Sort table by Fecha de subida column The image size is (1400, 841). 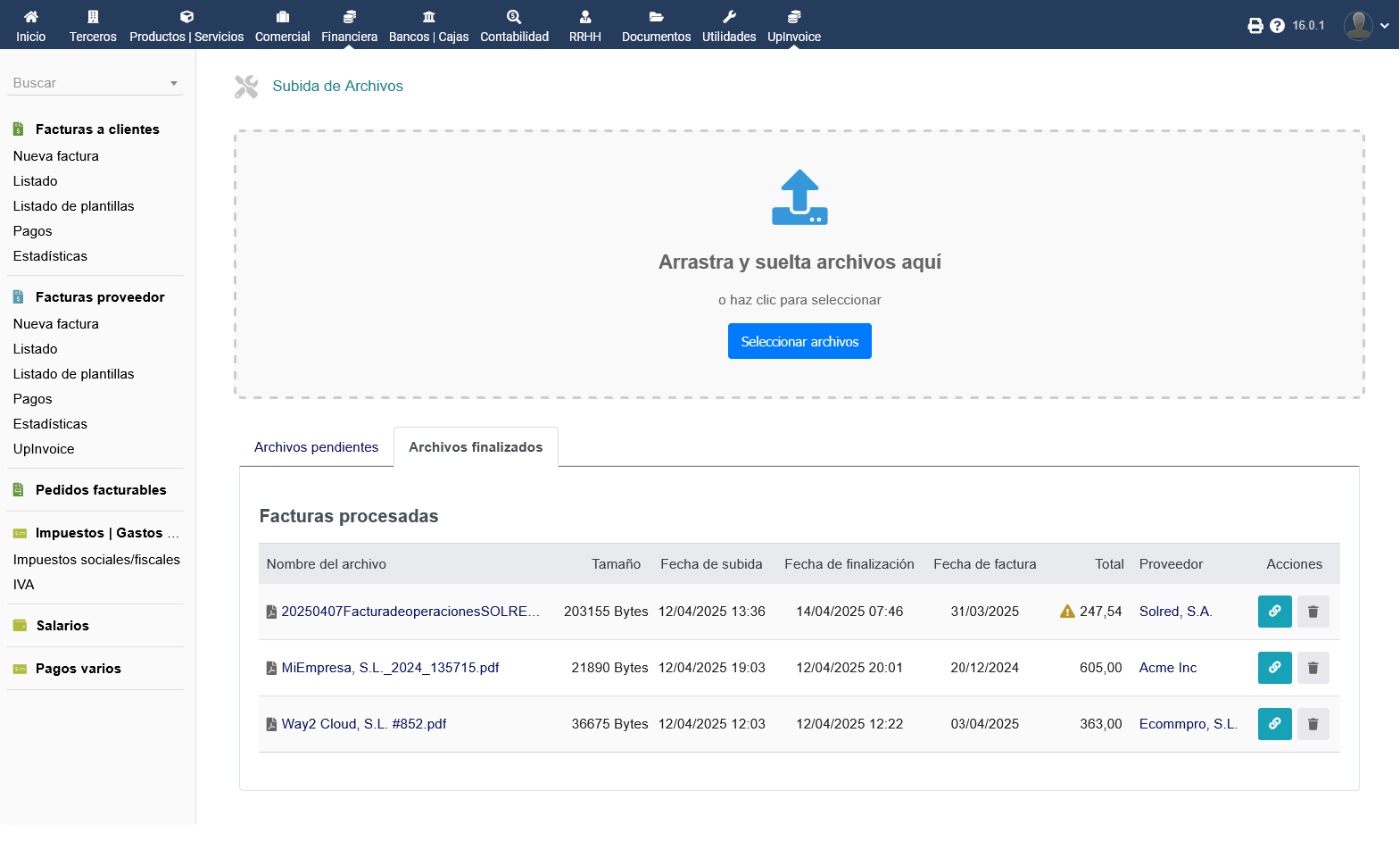pos(710,564)
